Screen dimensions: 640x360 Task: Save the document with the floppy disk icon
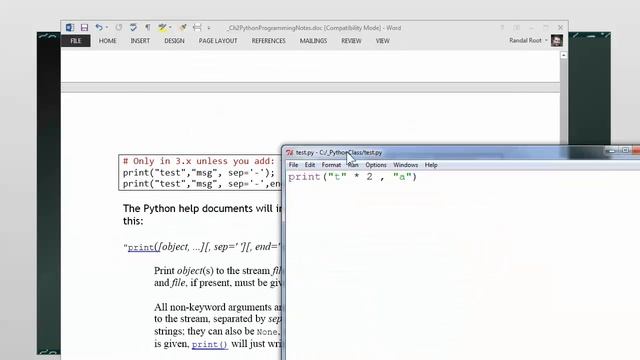click(x=84, y=28)
